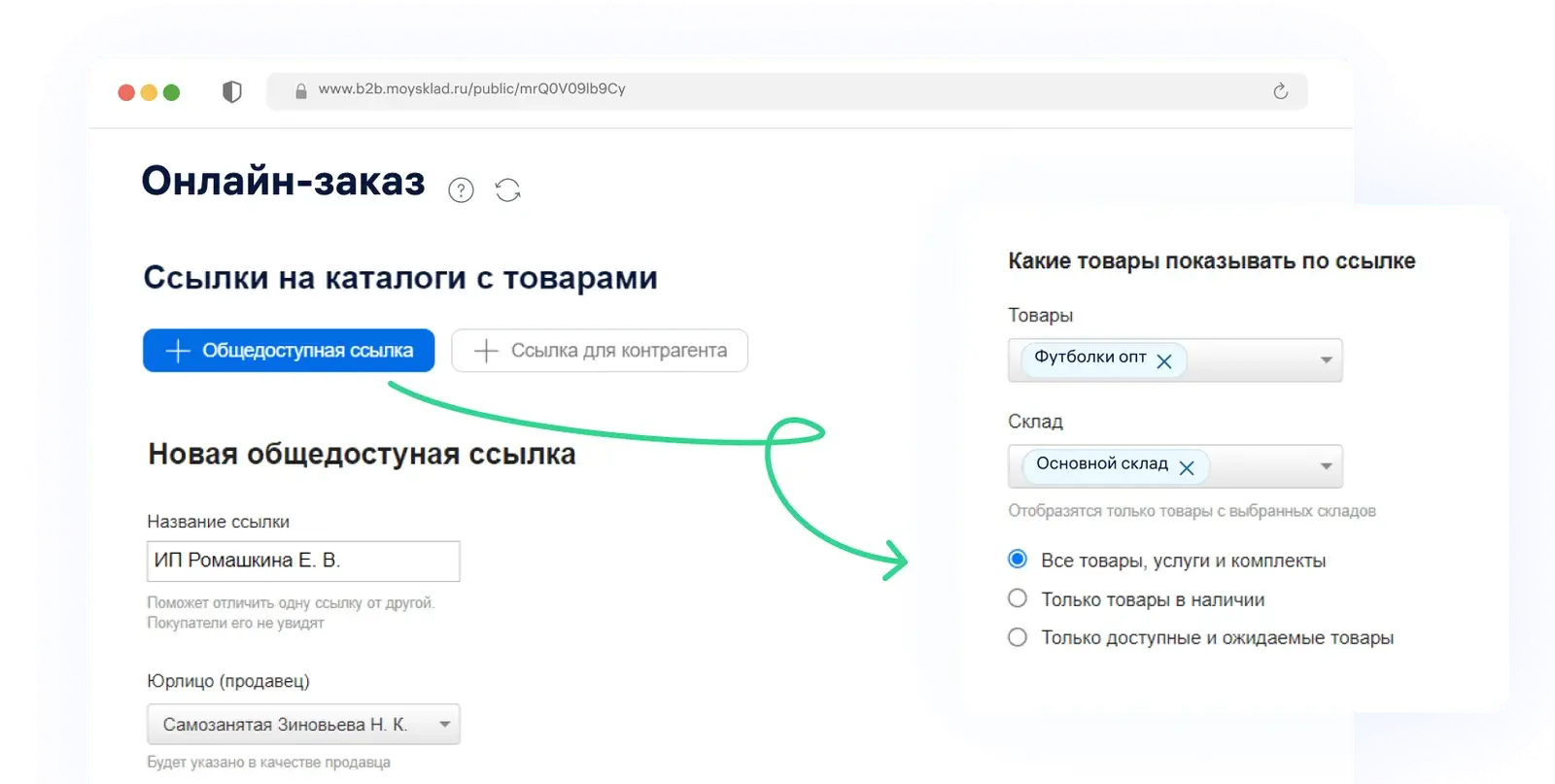This screenshot has width=1555, height=784.
Task: Select Только доступные и ожидаемые товары
Action: [x=1018, y=637]
